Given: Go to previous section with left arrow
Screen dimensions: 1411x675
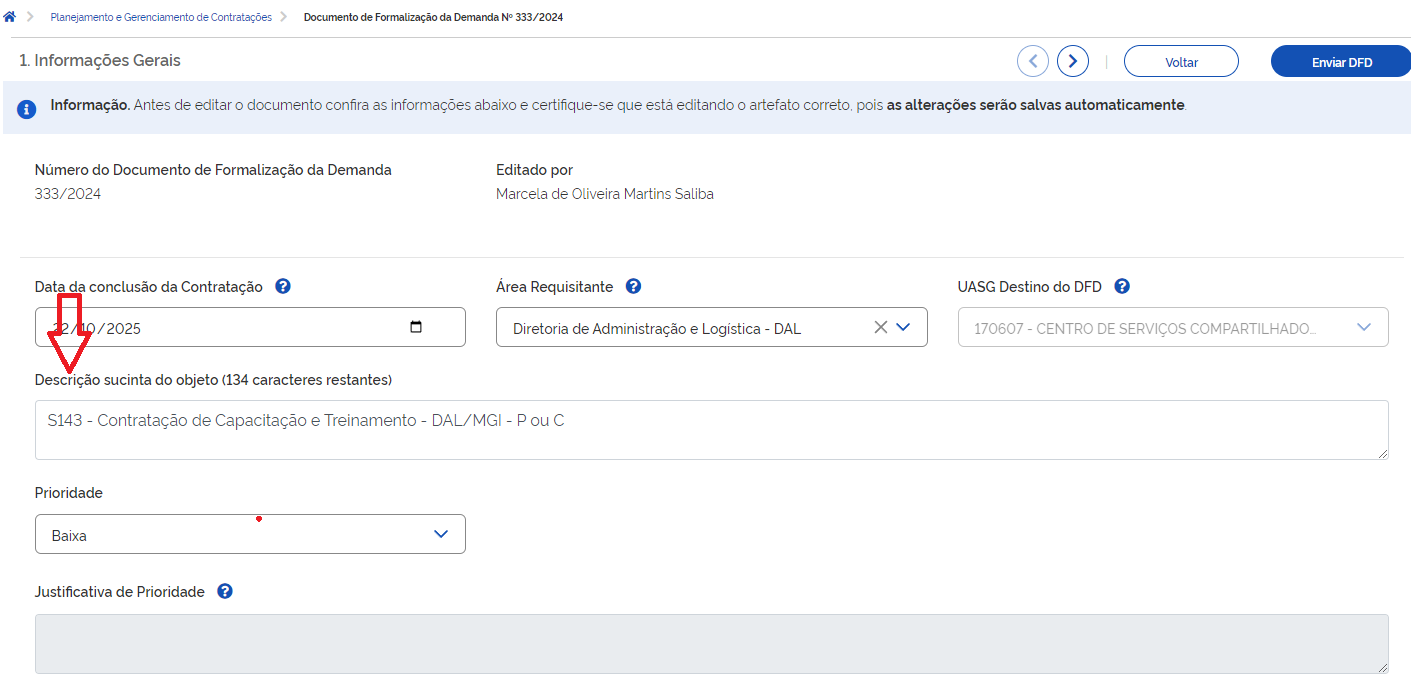Looking at the screenshot, I should [1033, 61].
